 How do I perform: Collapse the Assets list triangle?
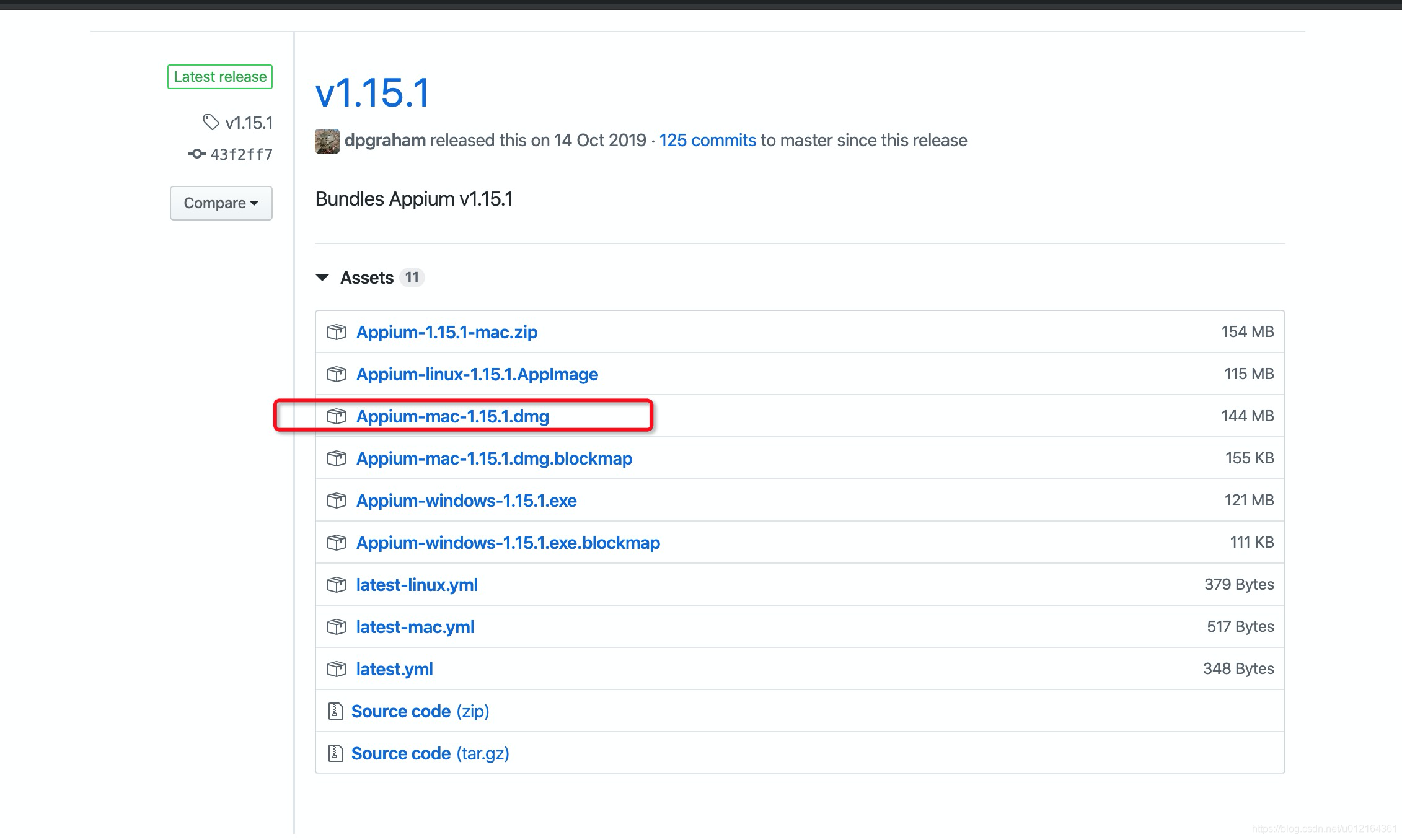coord(322,278)
